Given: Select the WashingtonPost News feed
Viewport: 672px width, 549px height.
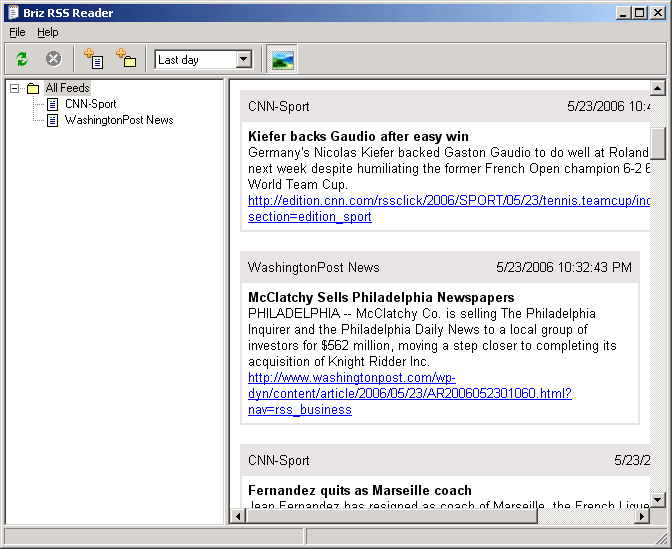Looking at the screenshot, I should [119, 120].
